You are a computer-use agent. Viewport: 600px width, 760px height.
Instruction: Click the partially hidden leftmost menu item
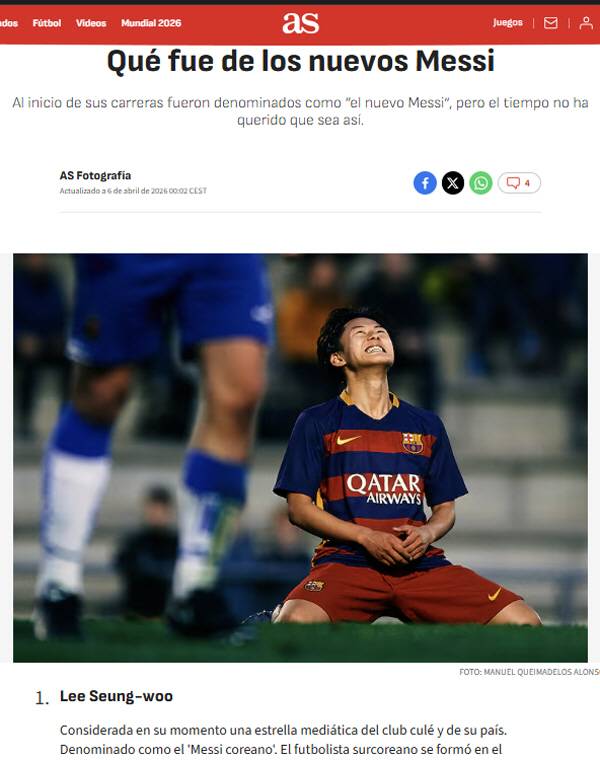click(x=9, y=23)
